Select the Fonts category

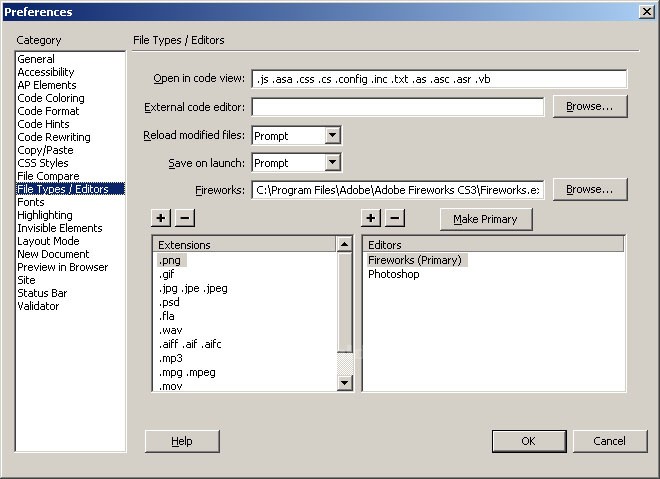pos(31,202)
